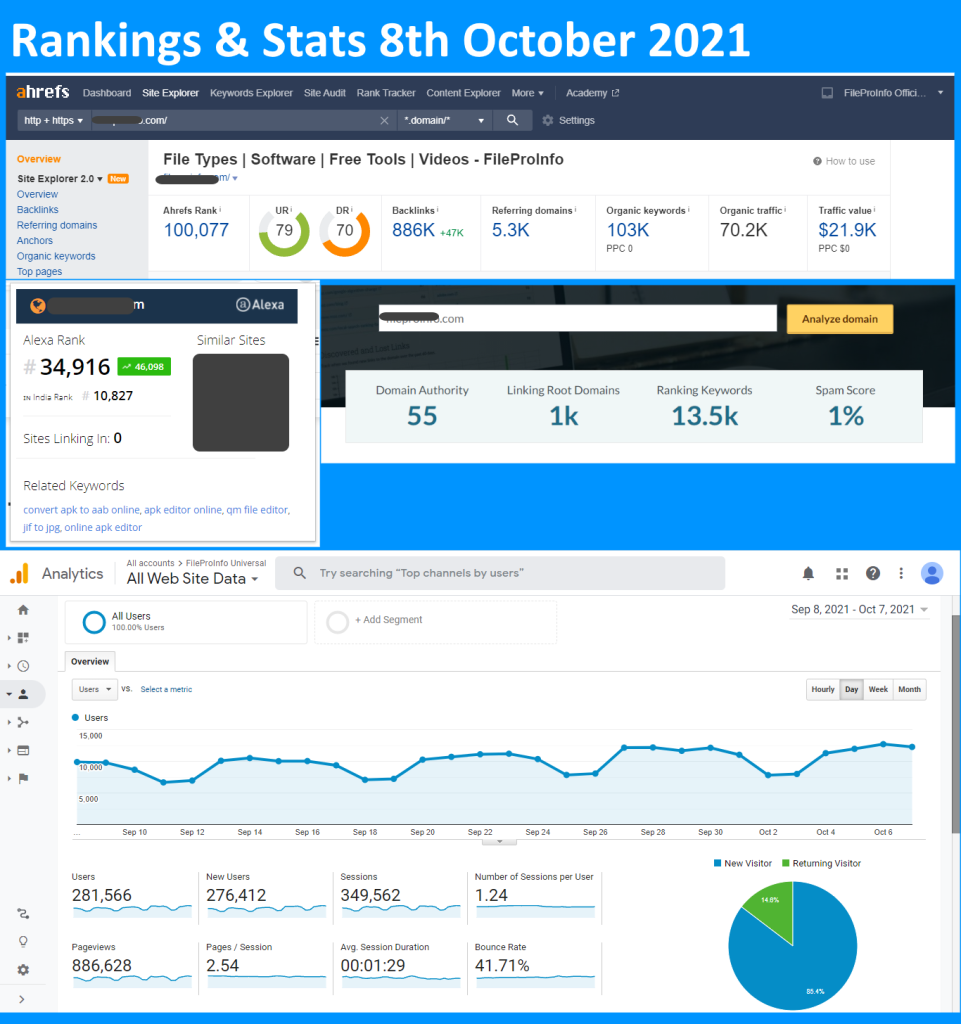Click the Google Analytics logo

[20, 573]
